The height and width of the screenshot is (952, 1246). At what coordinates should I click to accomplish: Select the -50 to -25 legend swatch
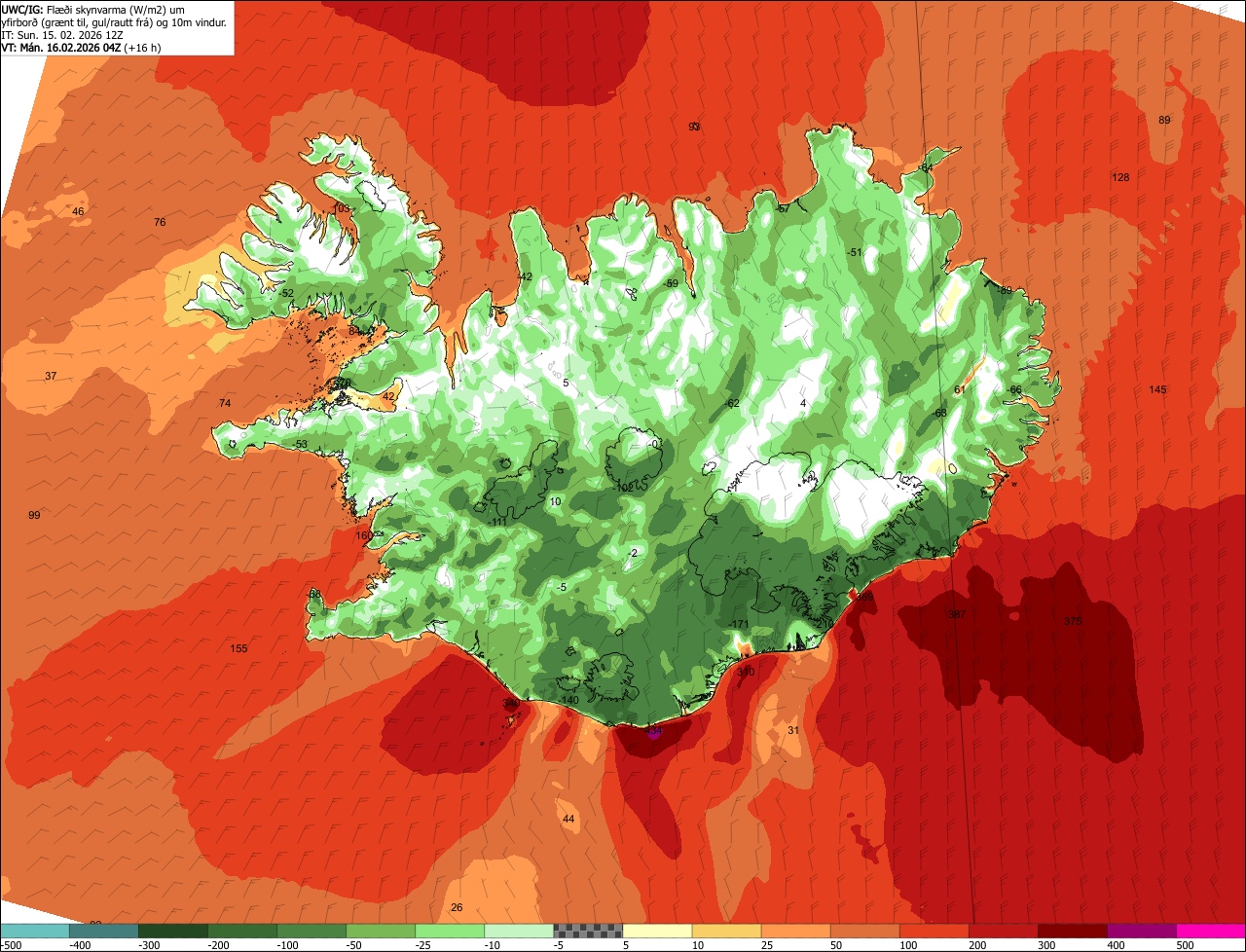point(381,931)
